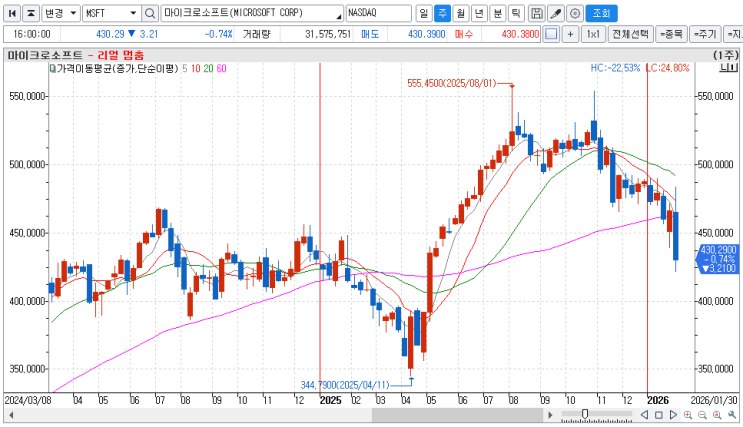The image size is (743, 427).
Task: Click the left triangle move-back icon
Action: 644,415
